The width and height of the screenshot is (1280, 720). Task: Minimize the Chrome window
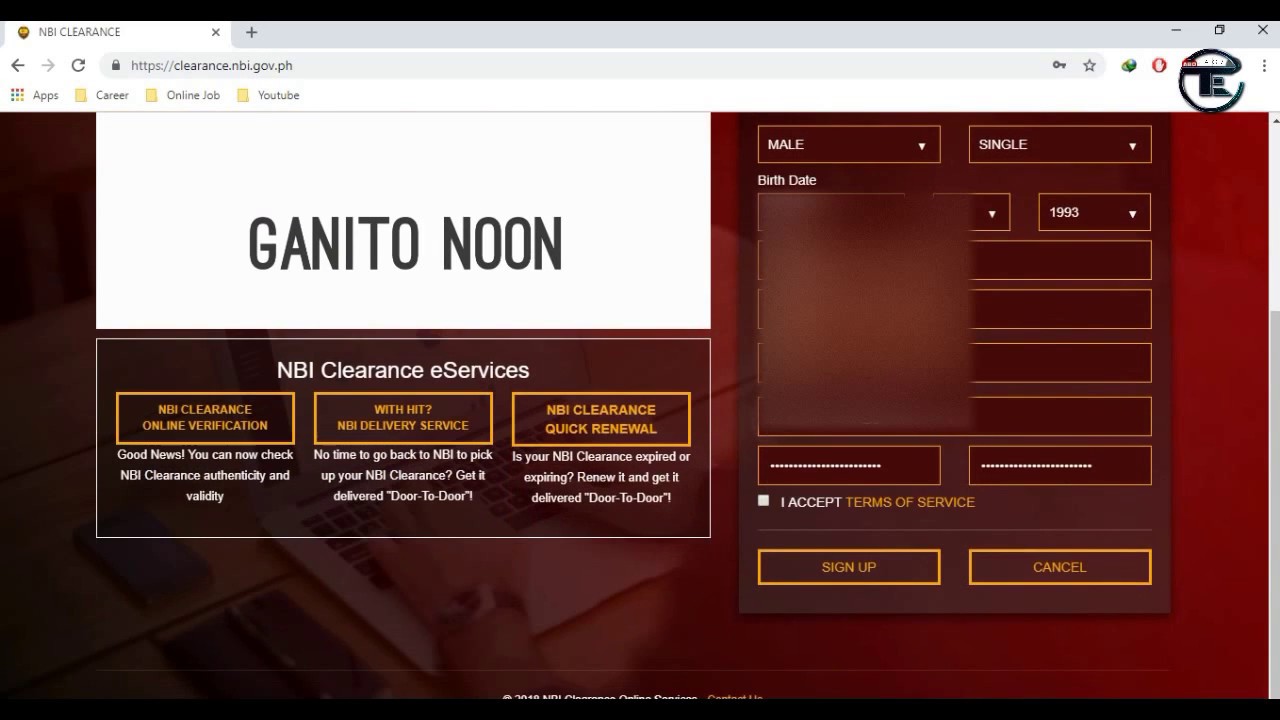coord(1176,30)
